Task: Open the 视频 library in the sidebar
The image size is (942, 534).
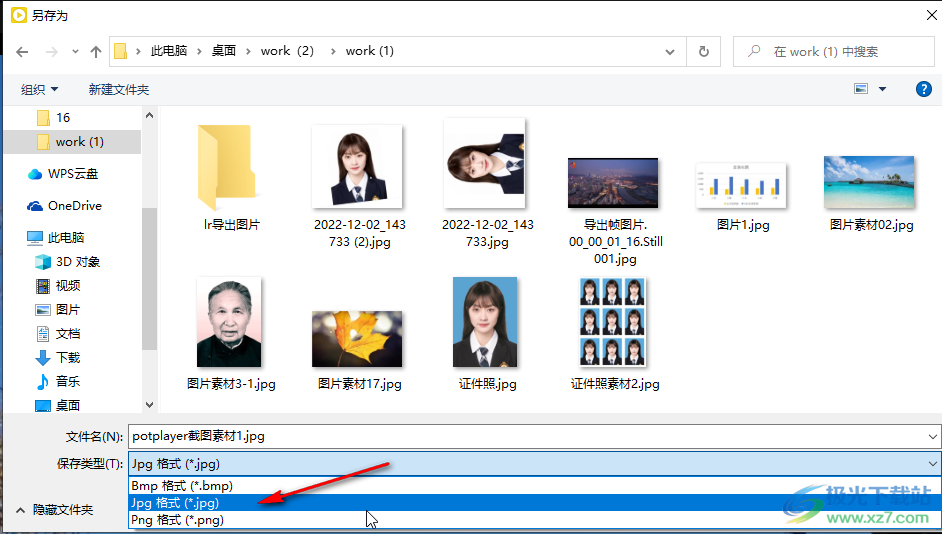Action: coord(58,286)
